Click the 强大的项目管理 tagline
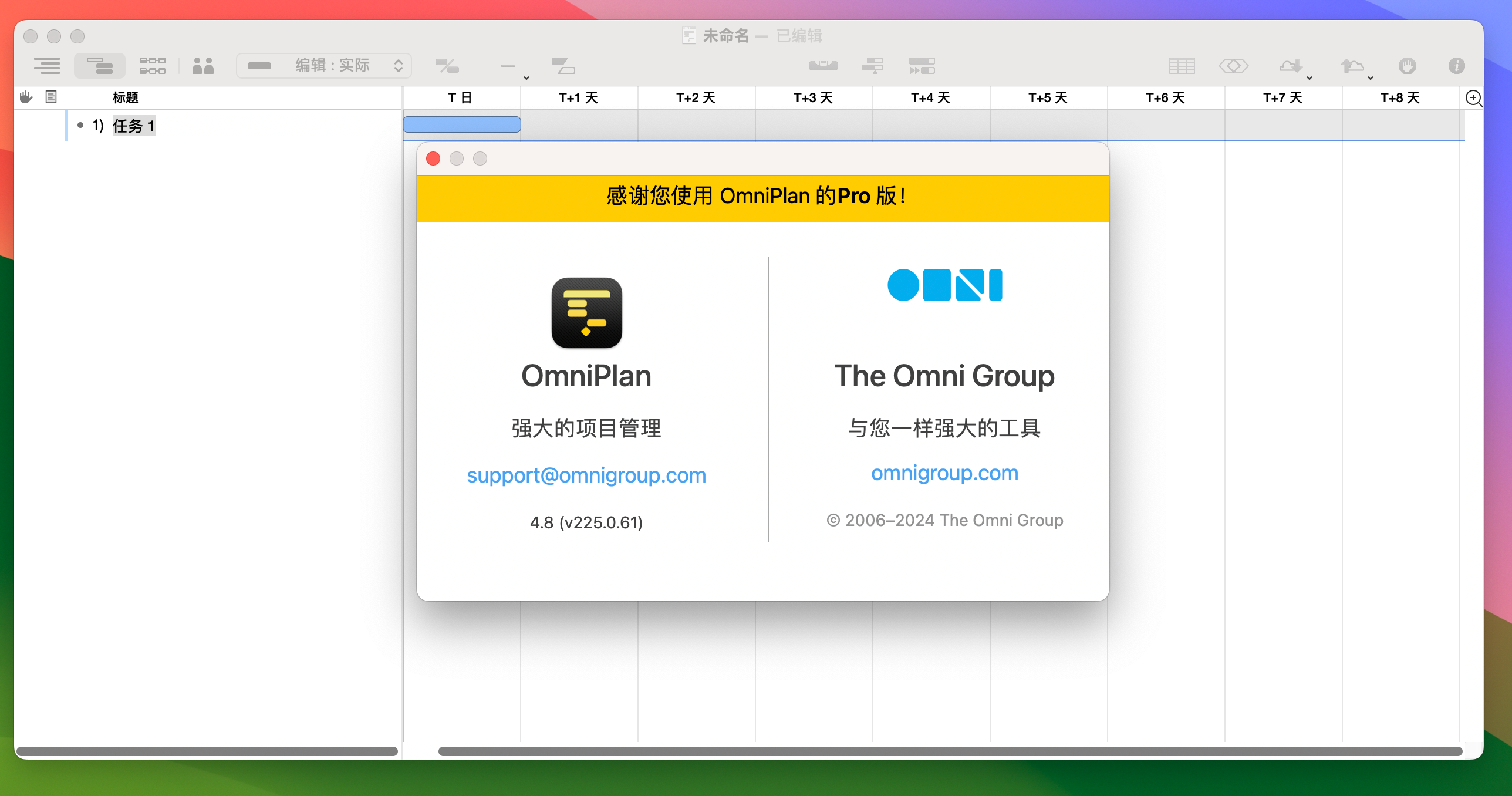1512x796 pixels. [x=586, y=428]
